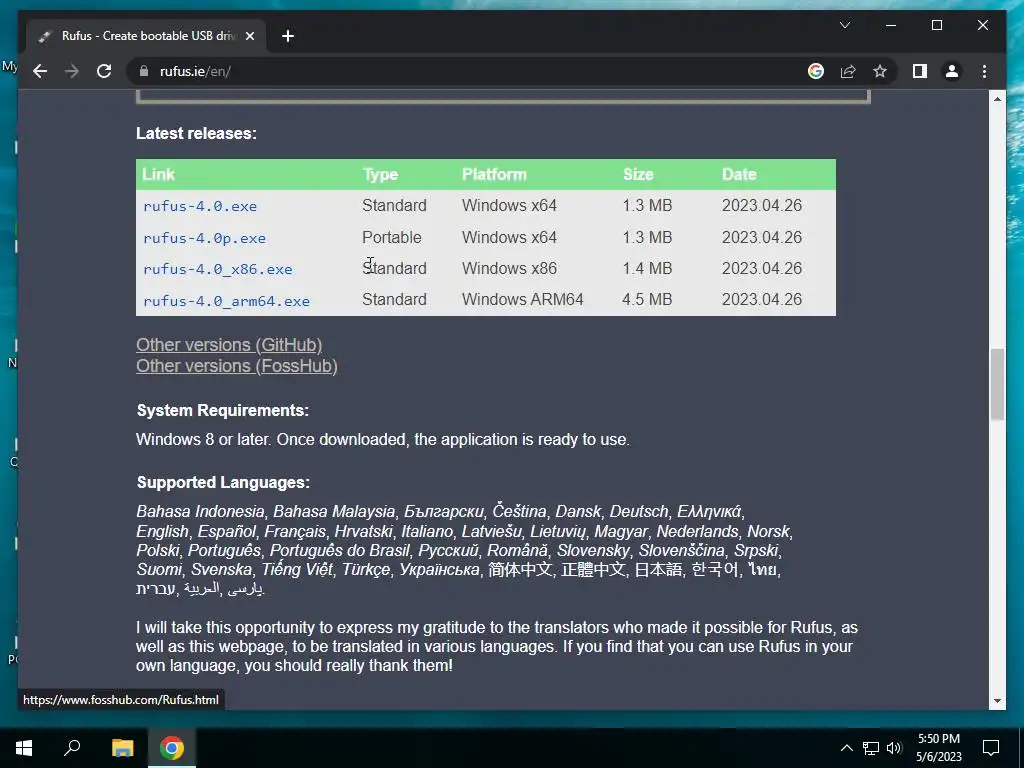Open Chrome's three-dot menu
This screenshot has height=768, width=1024.
pyautogui.click(x=984, y=71)
